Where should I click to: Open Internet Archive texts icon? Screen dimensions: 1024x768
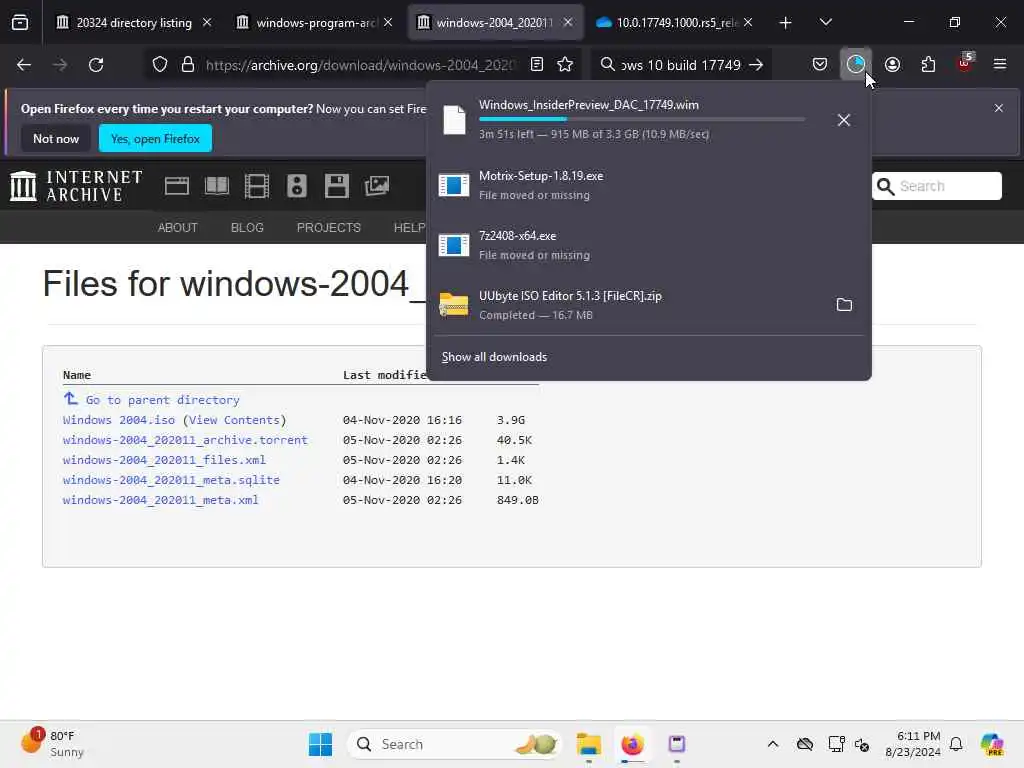pyautogui.click(x=217, y=186)
